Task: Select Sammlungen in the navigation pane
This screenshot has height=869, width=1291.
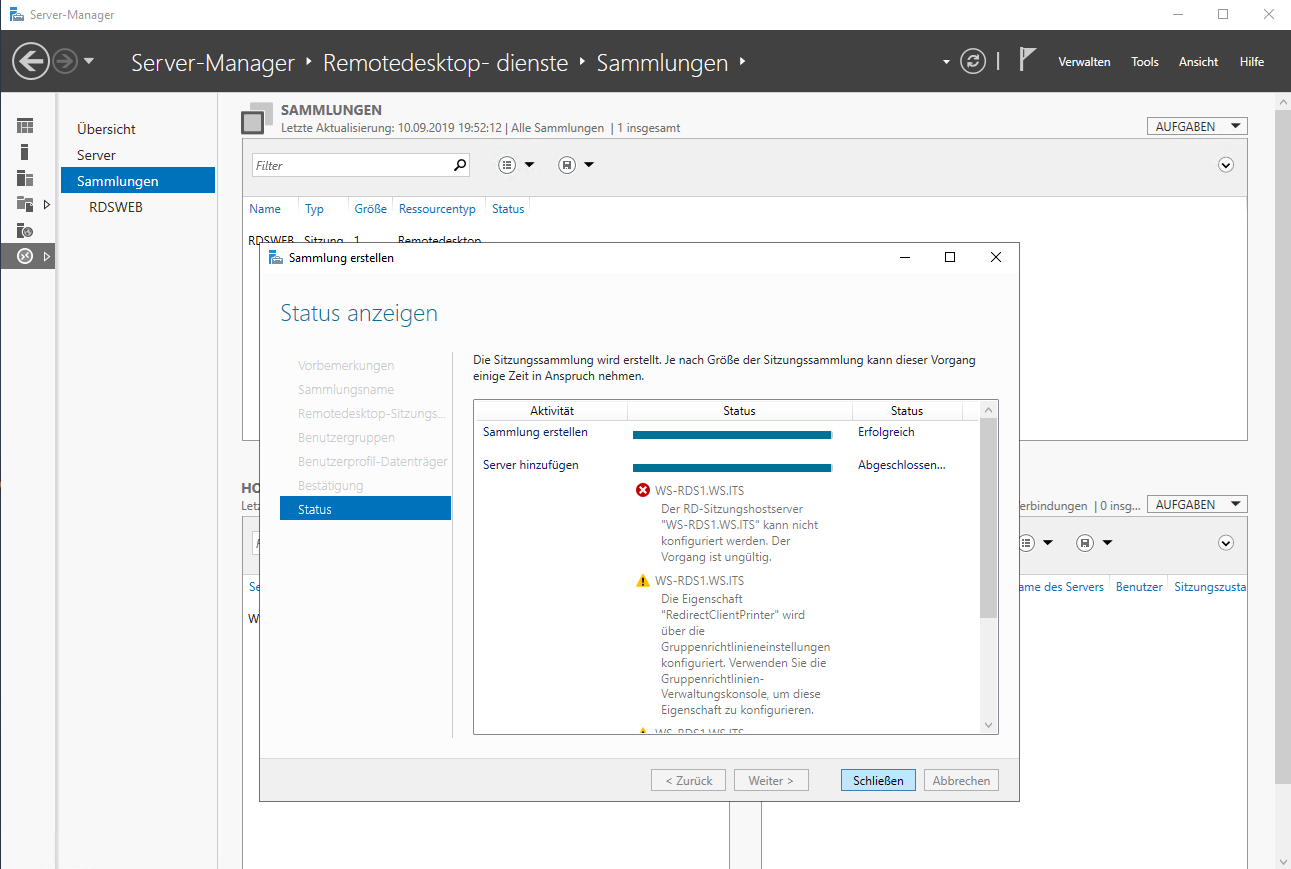Action: tap(138, 181)
